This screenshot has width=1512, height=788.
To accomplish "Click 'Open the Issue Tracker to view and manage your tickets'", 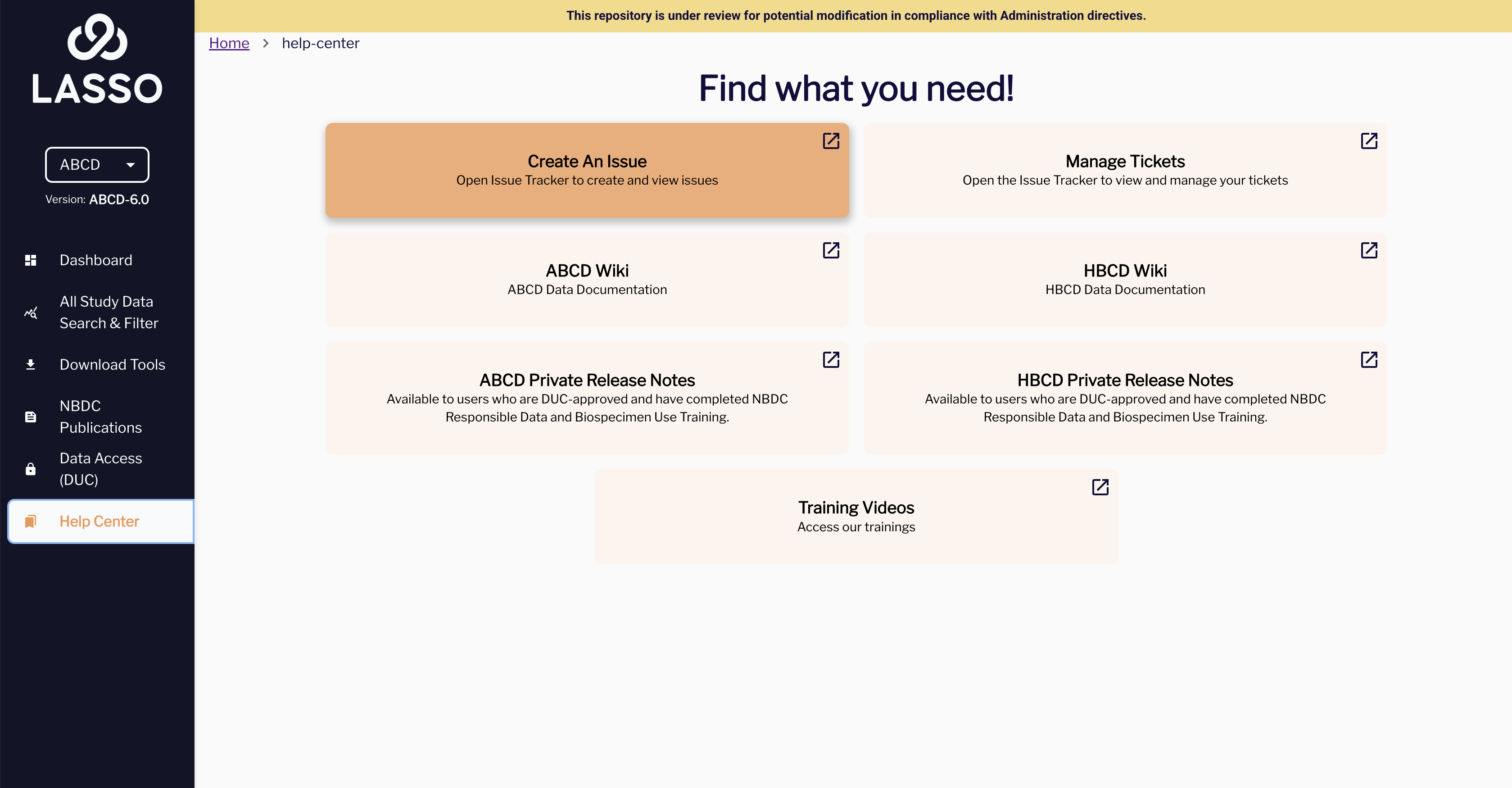I will [1125, 180].
